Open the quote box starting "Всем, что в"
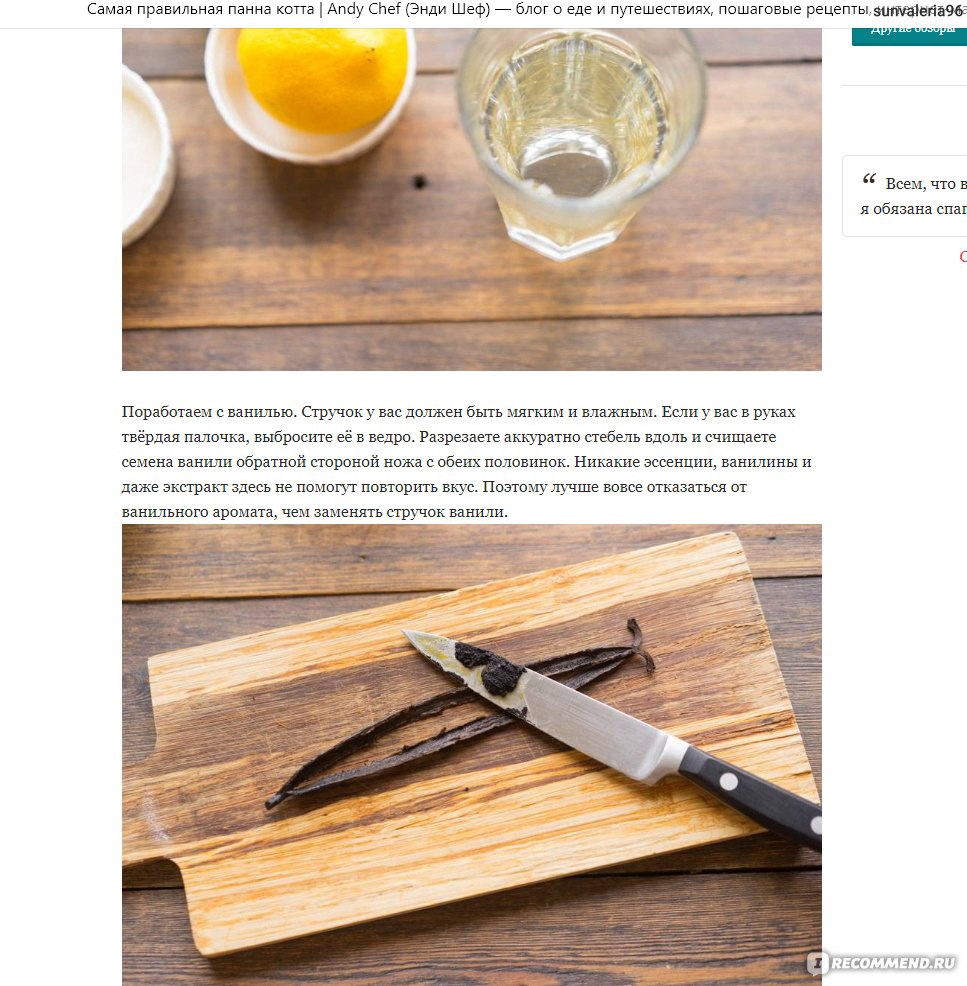Viewport: 967px width, 986px height. (905, 196)
